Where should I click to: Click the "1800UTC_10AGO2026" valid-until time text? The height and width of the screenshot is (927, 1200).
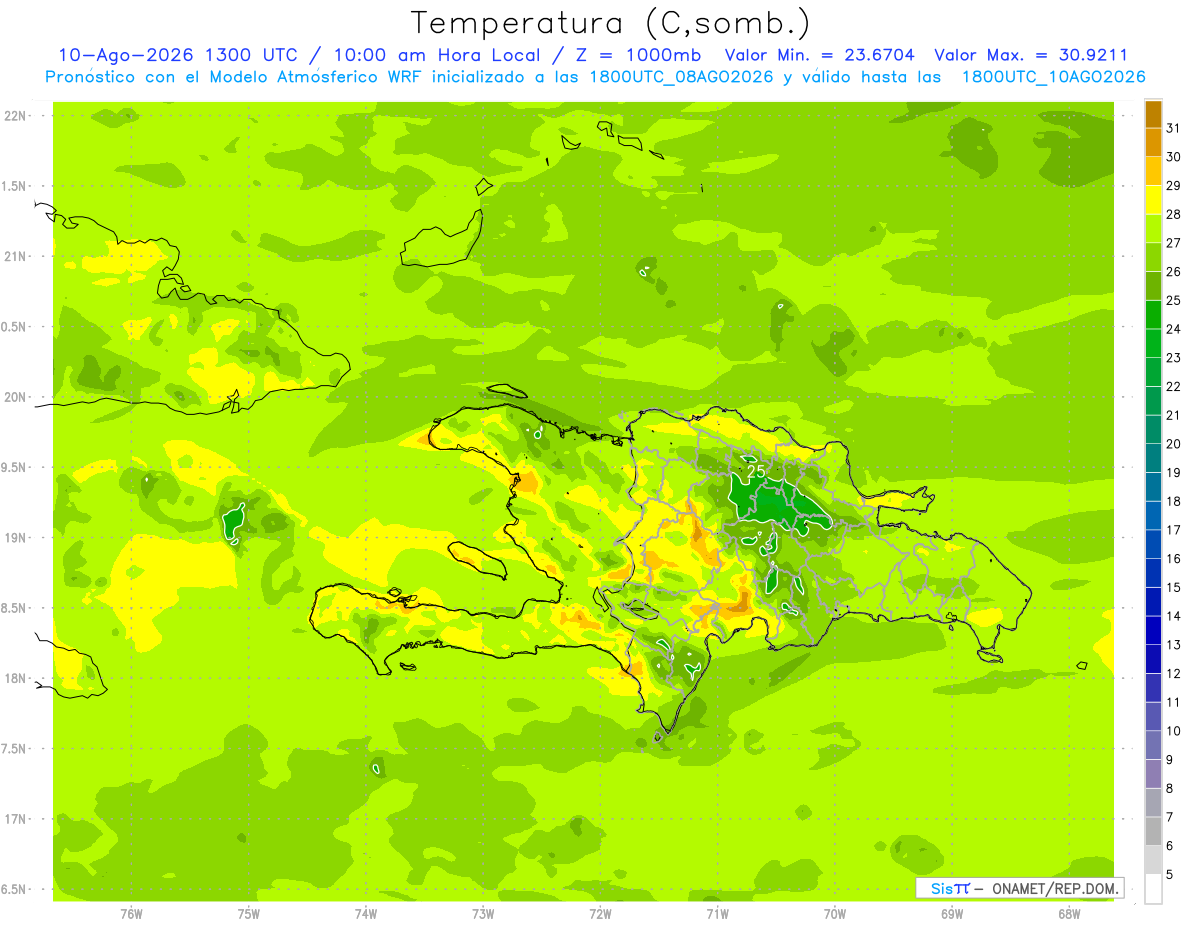pyautogui.click(x=1054, y=77)
